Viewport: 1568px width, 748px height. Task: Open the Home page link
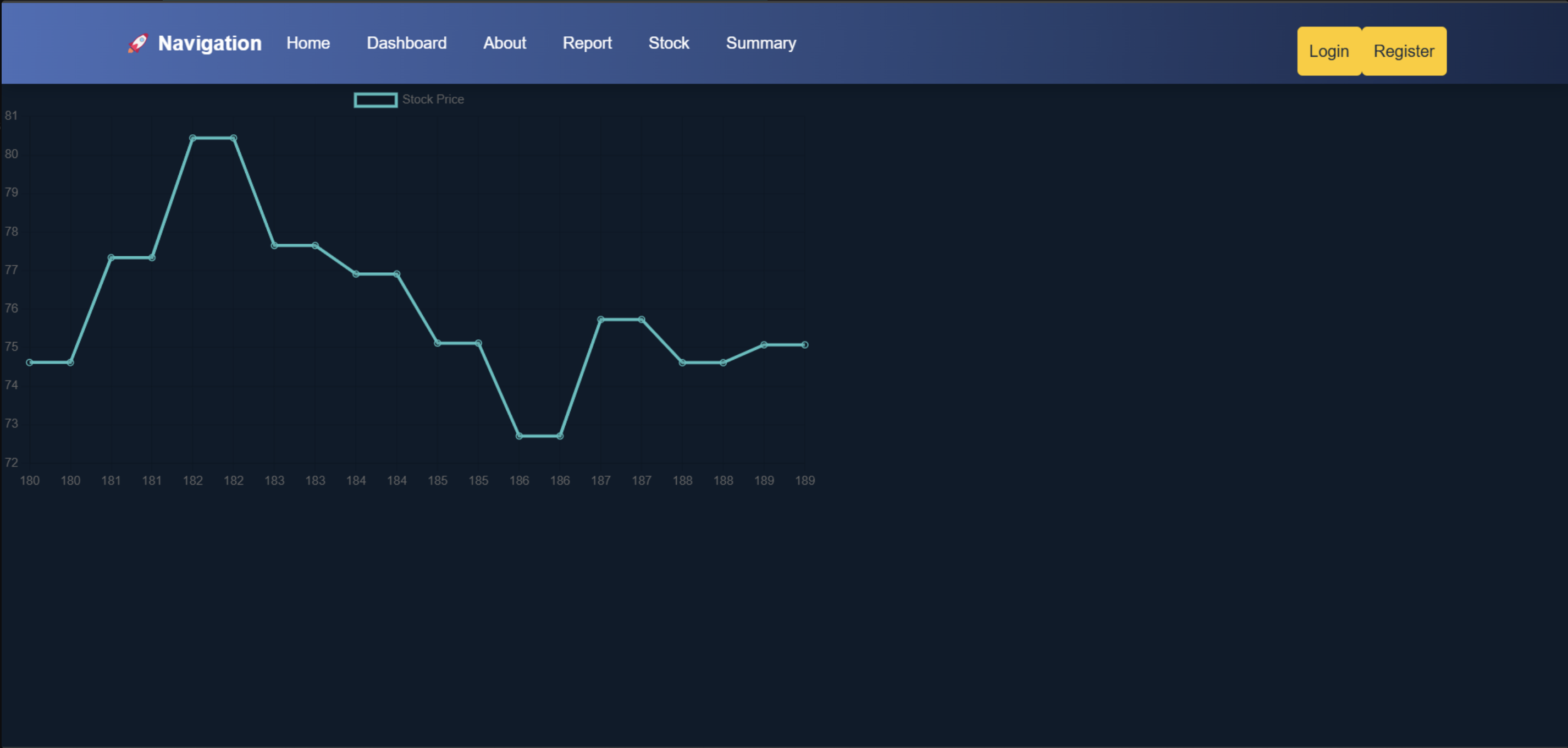tap(308, 43)
